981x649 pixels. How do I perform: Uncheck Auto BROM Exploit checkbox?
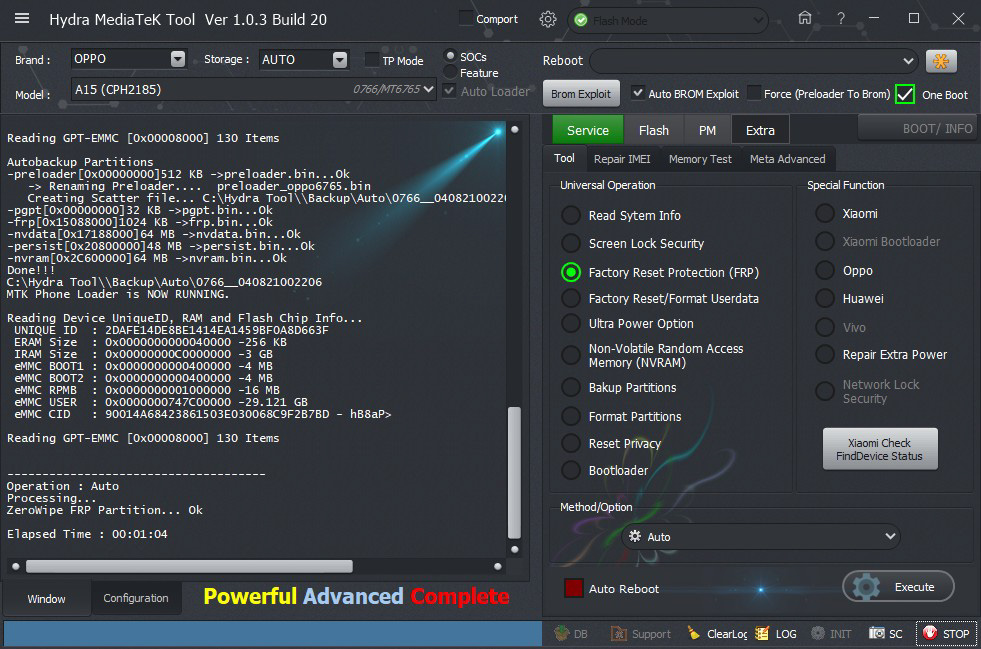point(638,94)
